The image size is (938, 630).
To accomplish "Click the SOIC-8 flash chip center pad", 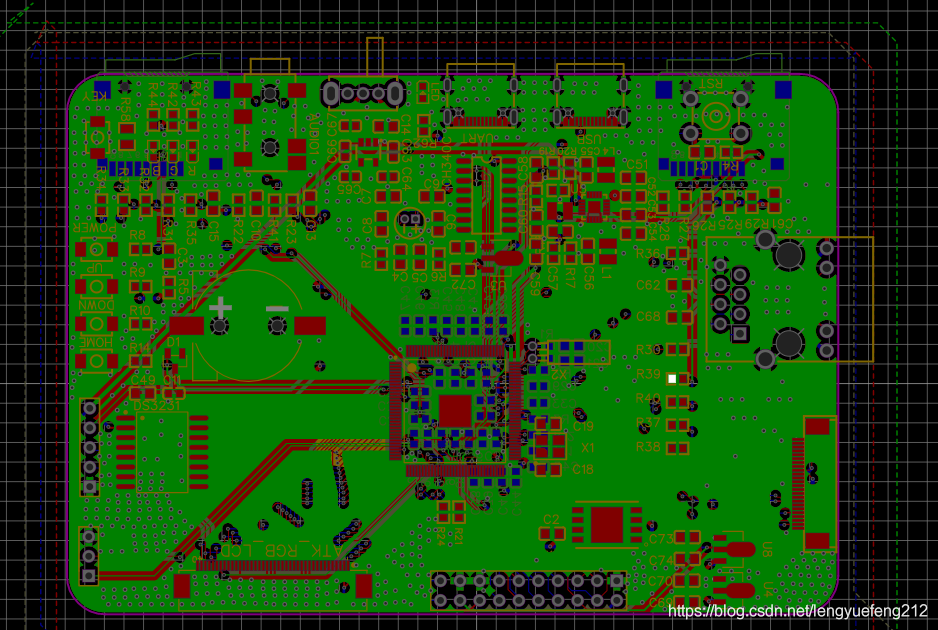I will coord(607,525).
